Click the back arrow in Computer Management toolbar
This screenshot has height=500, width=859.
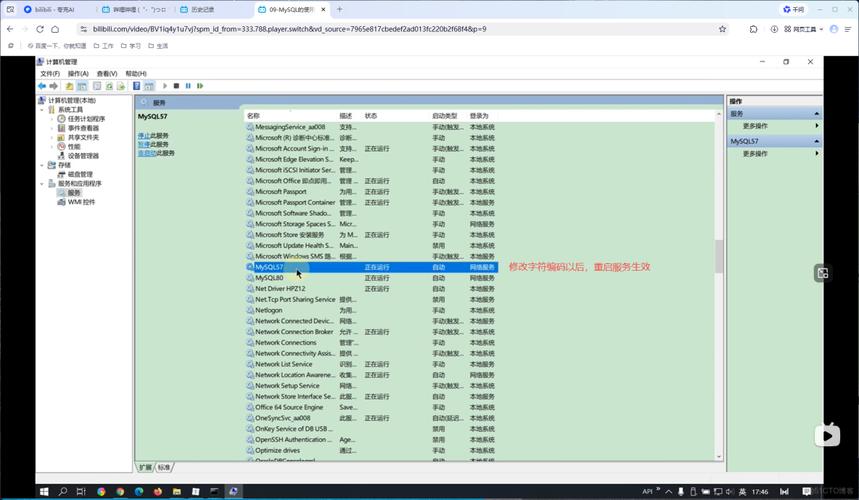tap(42, 86)
